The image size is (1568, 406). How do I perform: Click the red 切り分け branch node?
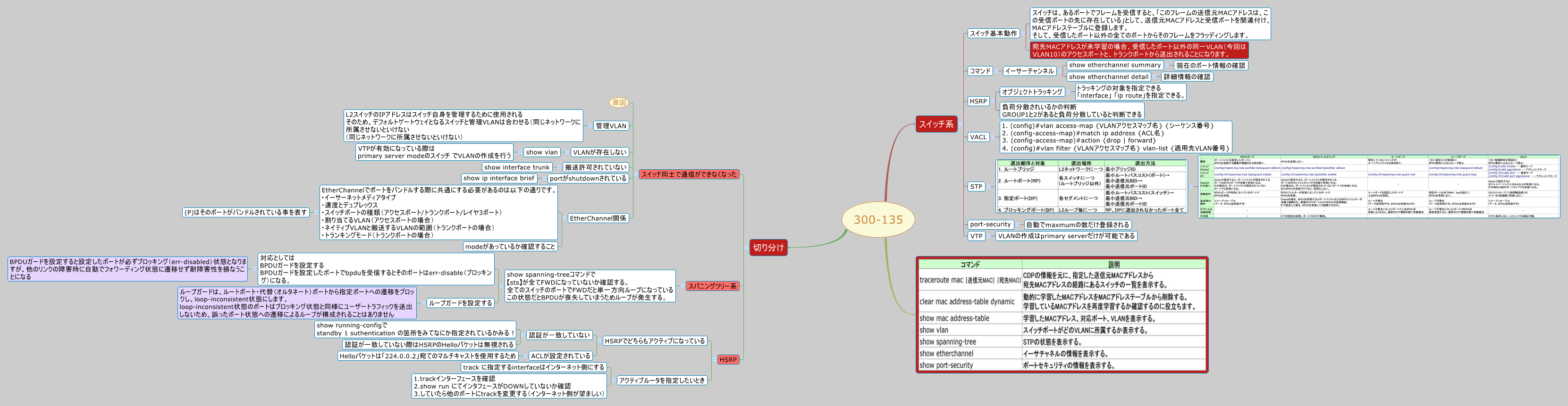tap(769, 248)
